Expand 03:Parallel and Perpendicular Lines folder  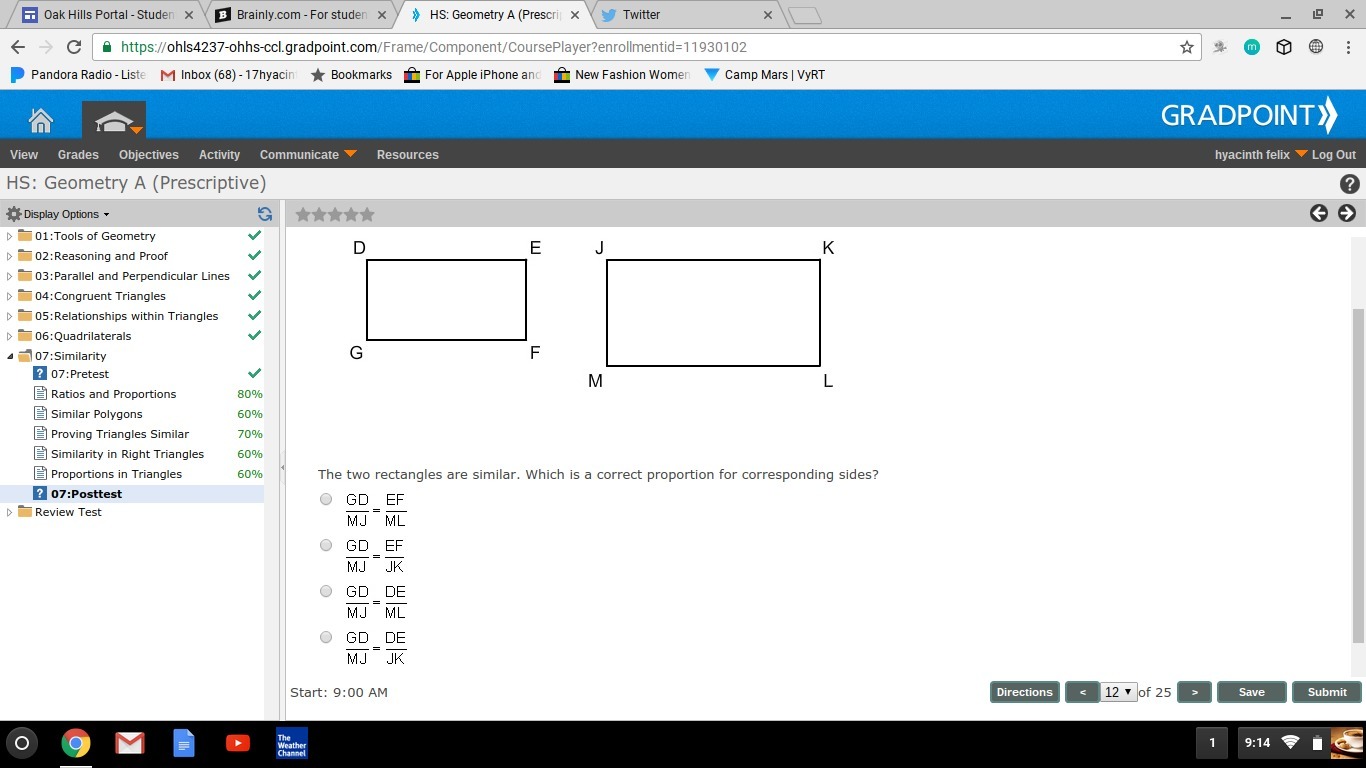pos(10,276)
